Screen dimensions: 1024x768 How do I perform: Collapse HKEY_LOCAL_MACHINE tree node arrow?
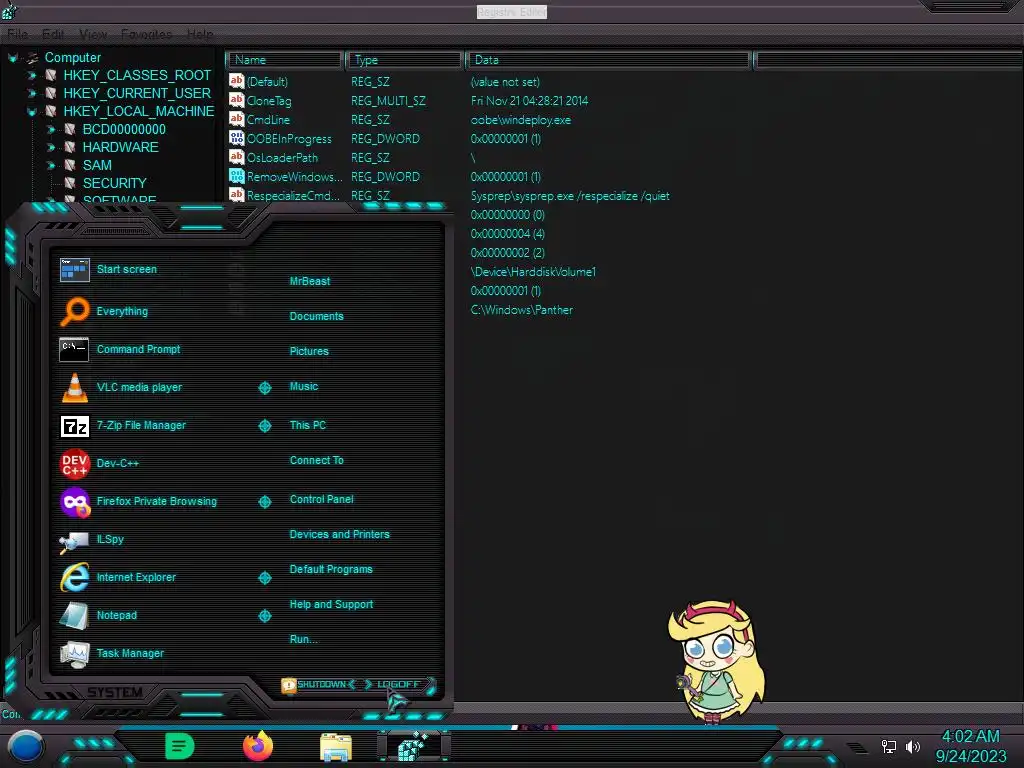click(x=31, y=112)
